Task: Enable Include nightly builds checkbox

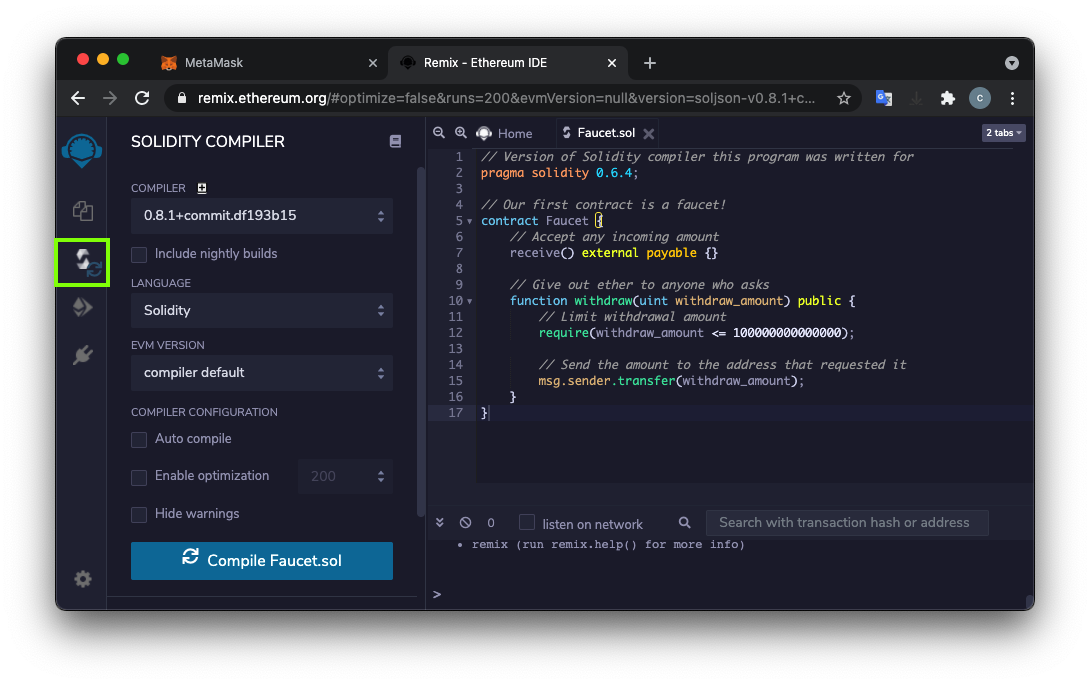Action: coord(139,254)
